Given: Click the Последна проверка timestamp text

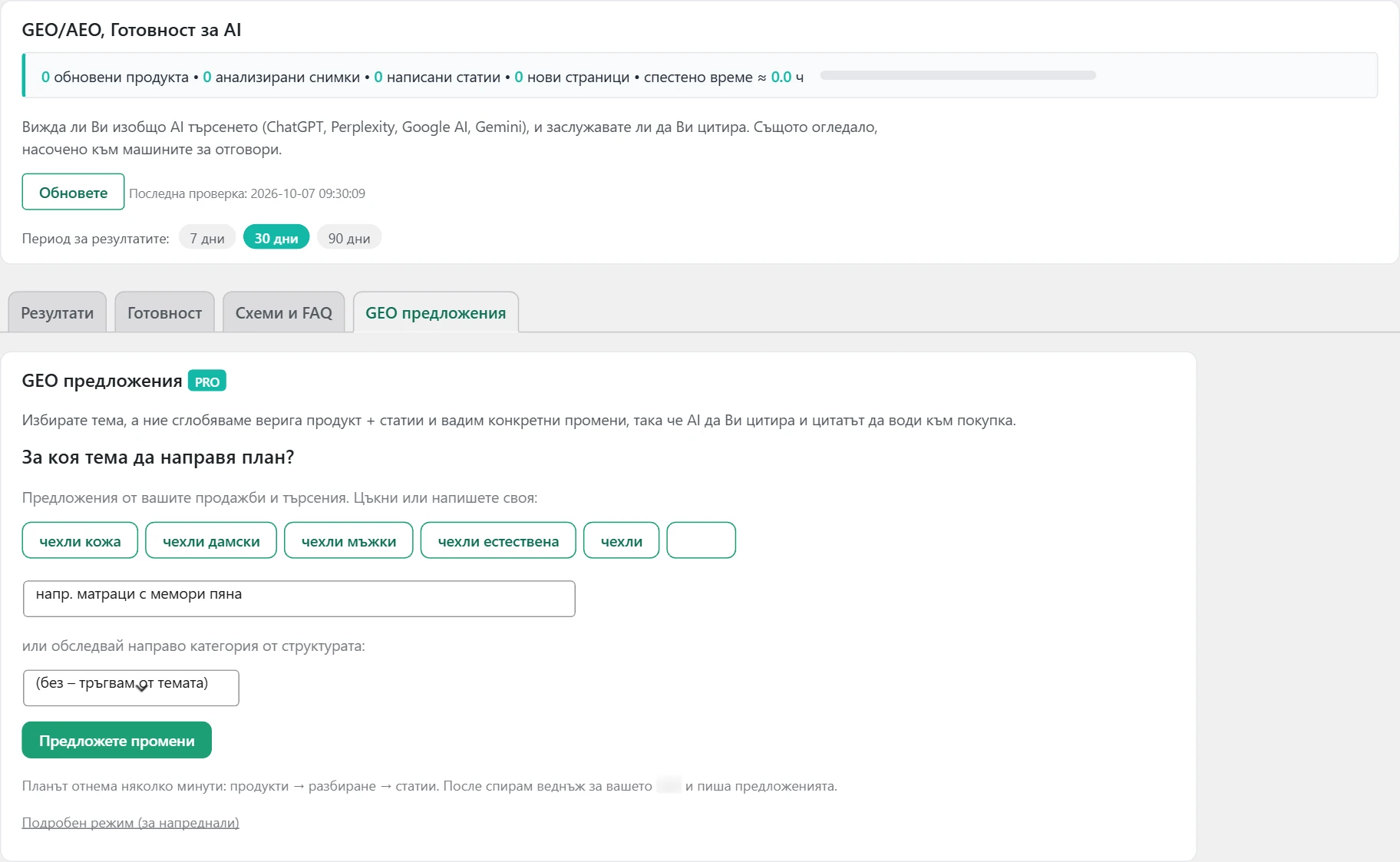Looking at the screenshot, I should tap(247, 193).
